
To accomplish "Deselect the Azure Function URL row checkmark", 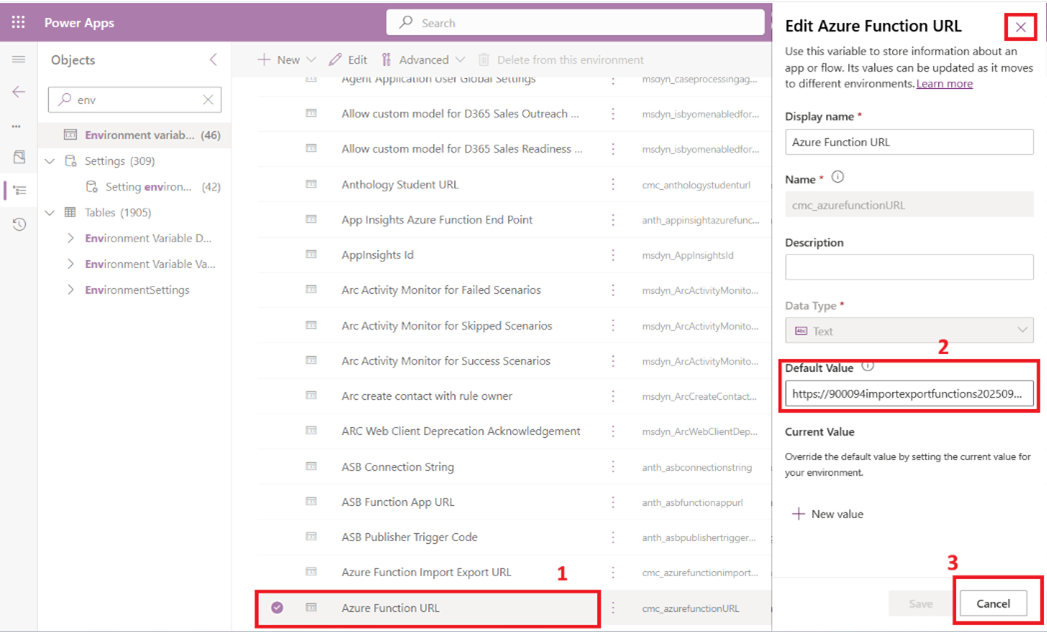I will (x=277, y=608).
